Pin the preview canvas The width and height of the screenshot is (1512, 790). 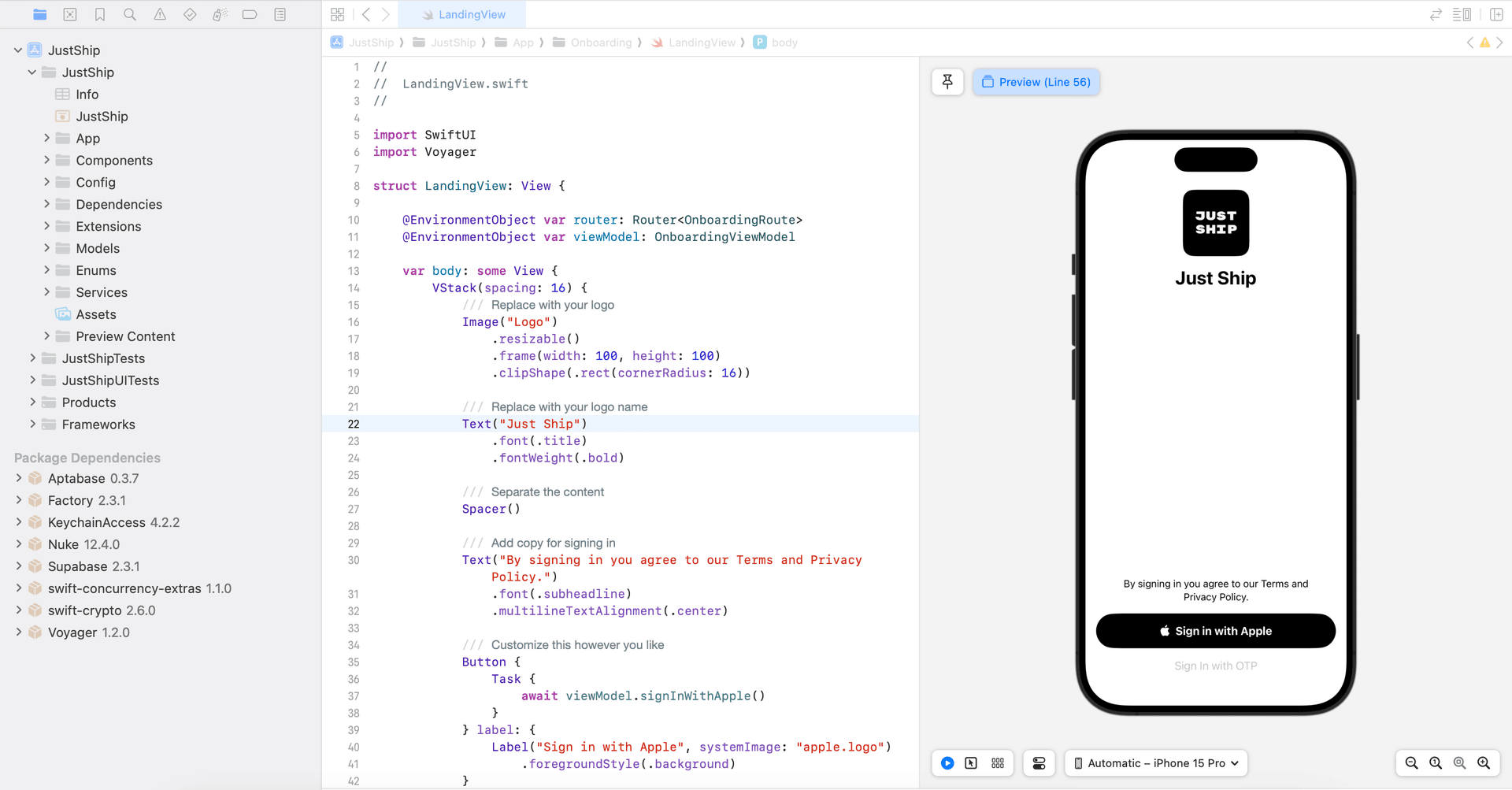pos(947,82)
